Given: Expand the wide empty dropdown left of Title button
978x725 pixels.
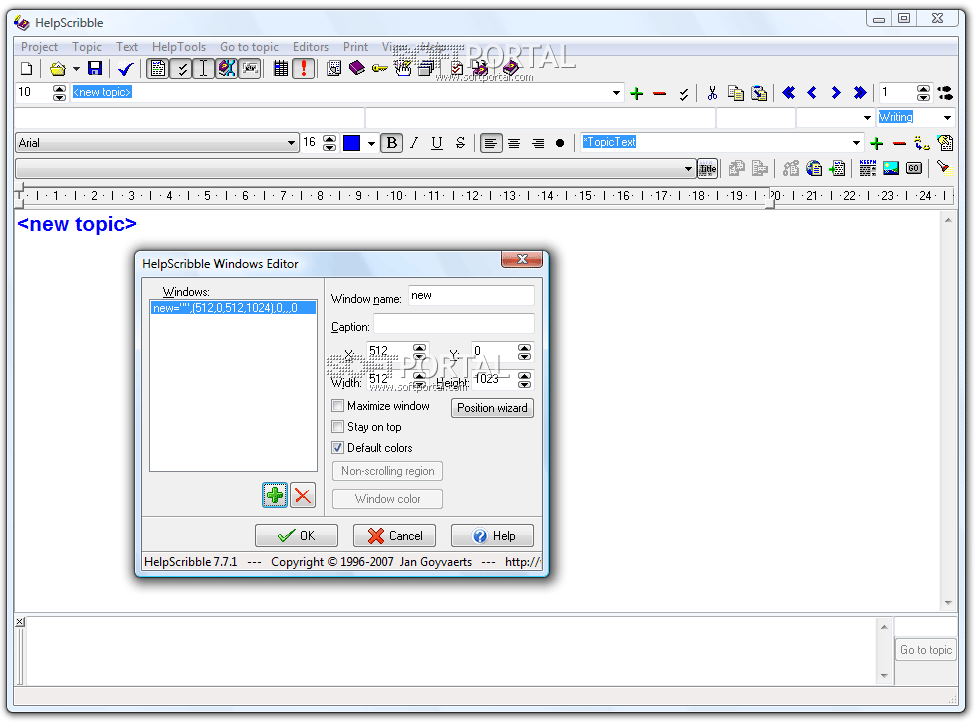Looking at the screenshot, I should pos(688,168).
